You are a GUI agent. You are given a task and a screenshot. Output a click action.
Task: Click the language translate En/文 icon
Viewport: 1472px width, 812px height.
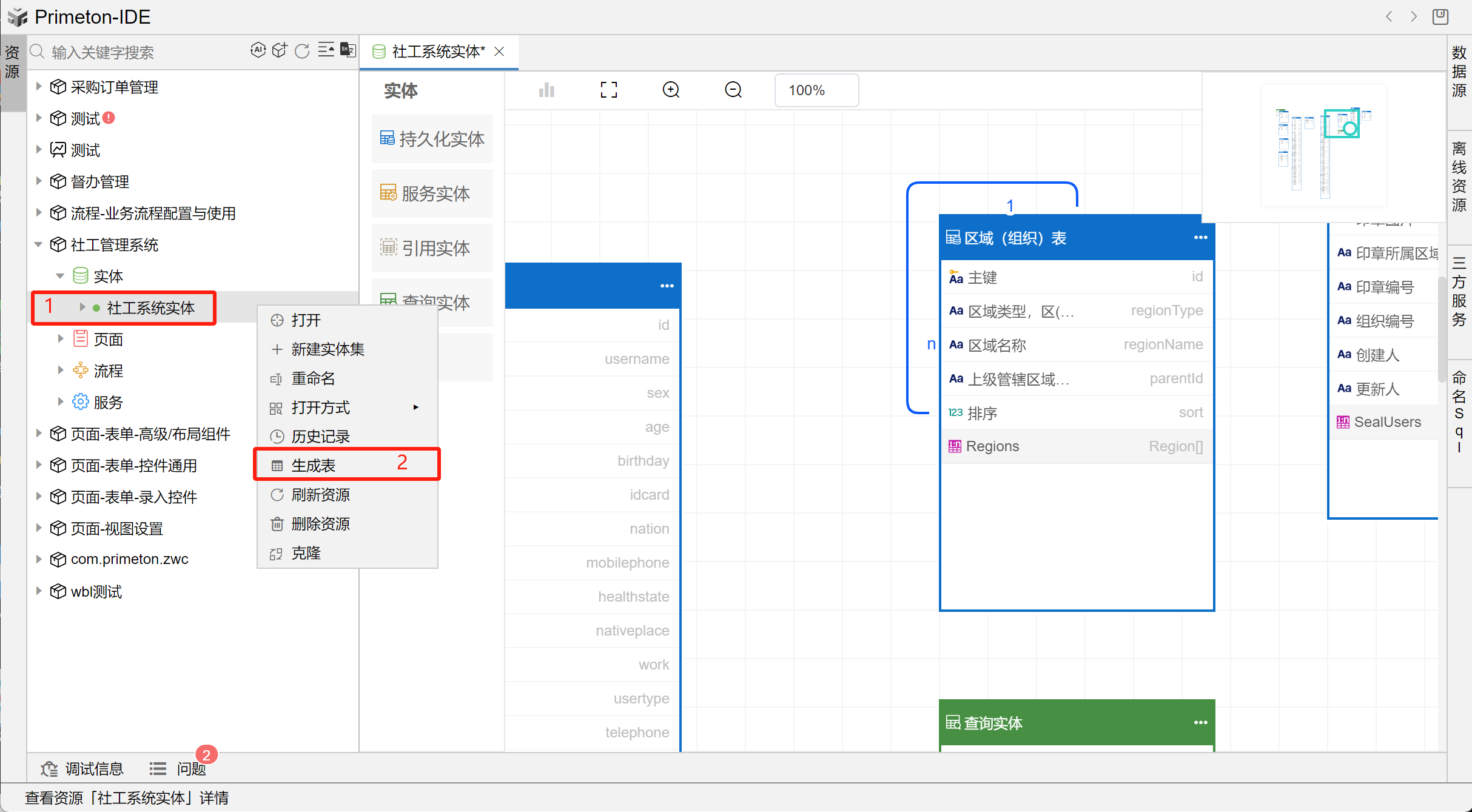[x=348, y=50]
